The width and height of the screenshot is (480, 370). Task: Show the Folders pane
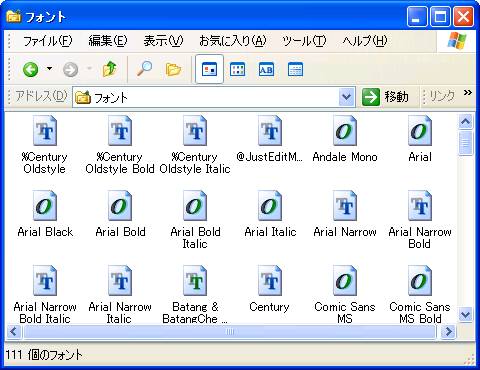tap(173, 69)
